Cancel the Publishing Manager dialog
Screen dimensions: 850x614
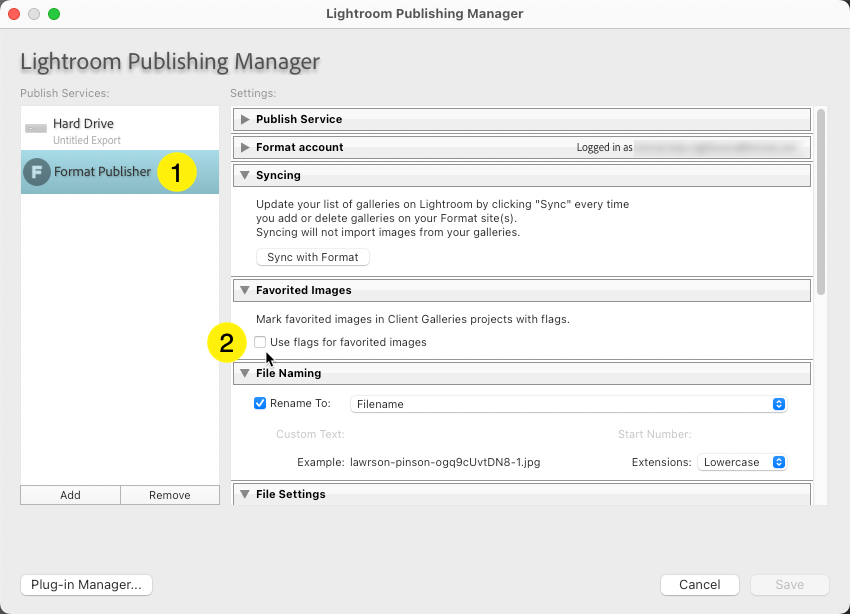click(699, 584)
